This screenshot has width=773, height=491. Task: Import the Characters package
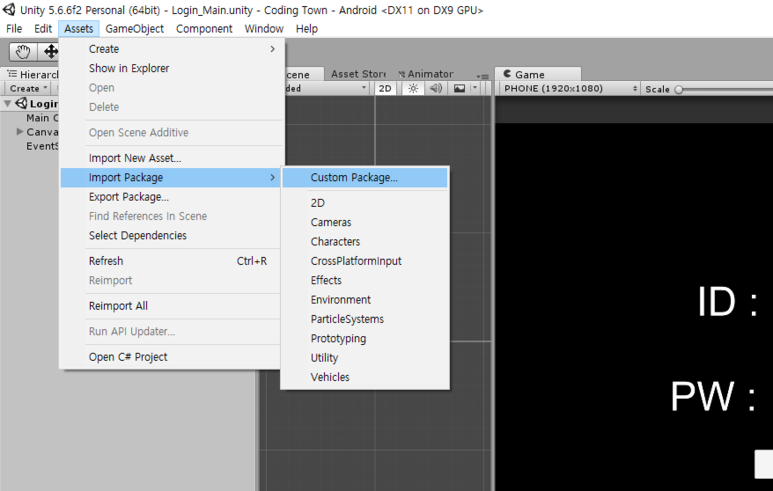[x=365, y=242]
